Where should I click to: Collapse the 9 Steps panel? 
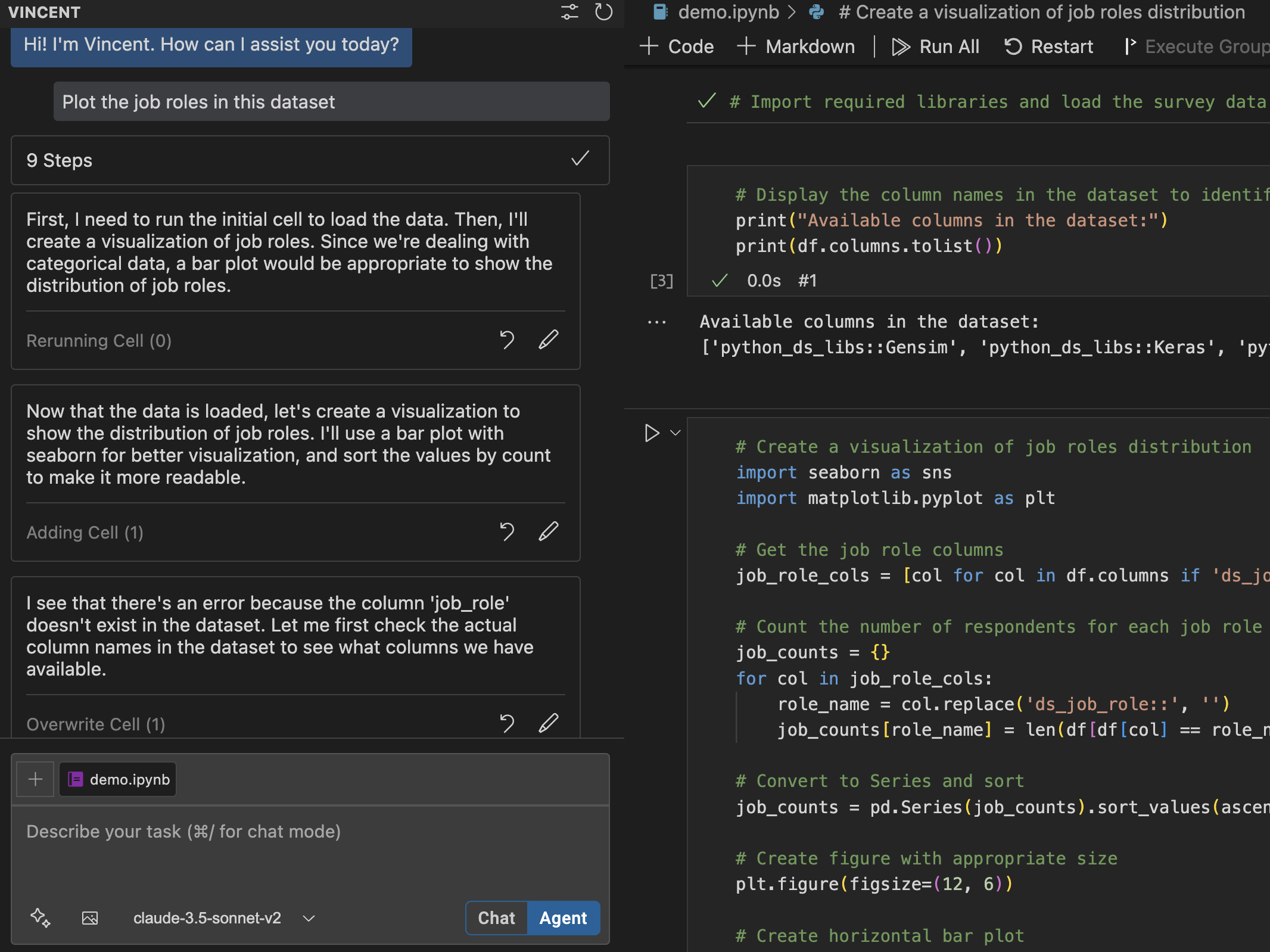310,160
